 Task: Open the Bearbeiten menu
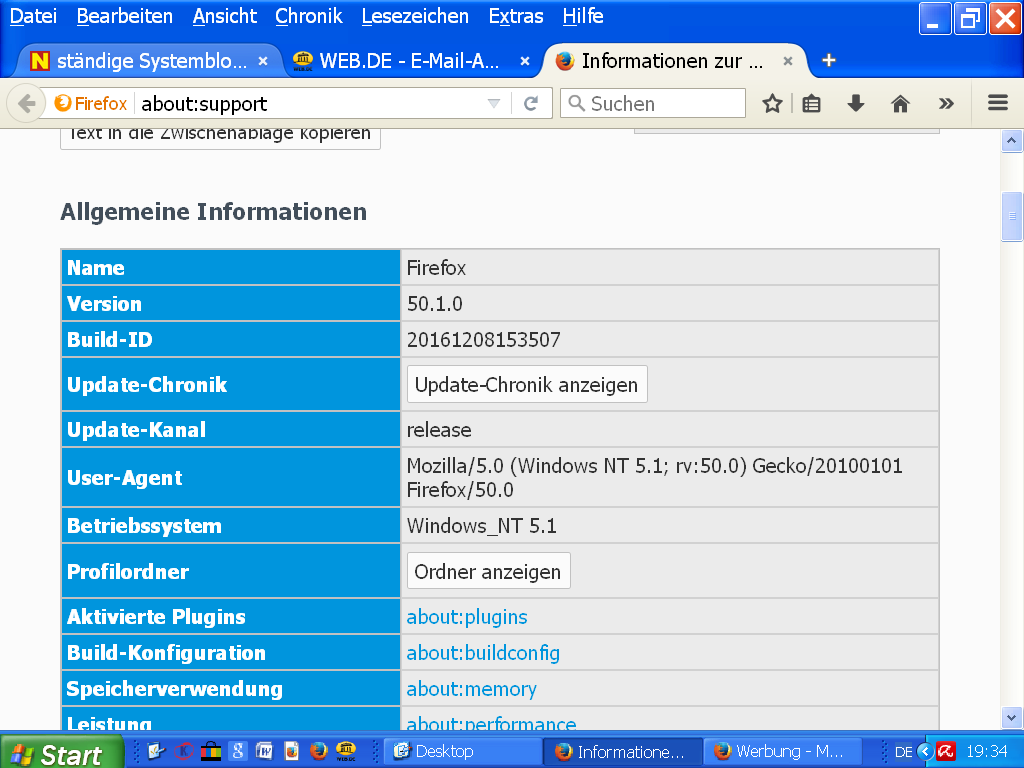coord(125,16)
